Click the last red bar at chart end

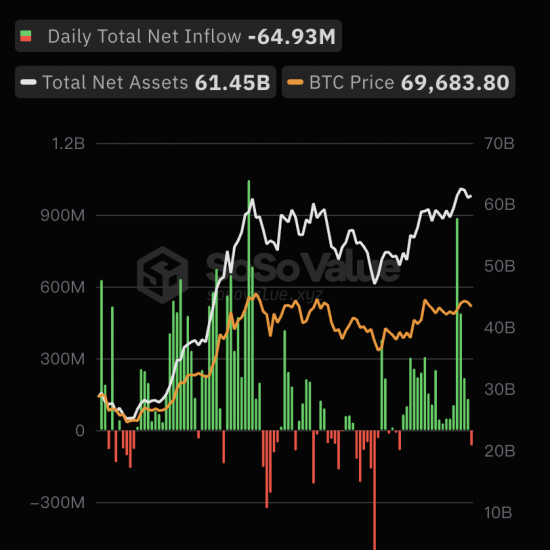tap(471, 438)
